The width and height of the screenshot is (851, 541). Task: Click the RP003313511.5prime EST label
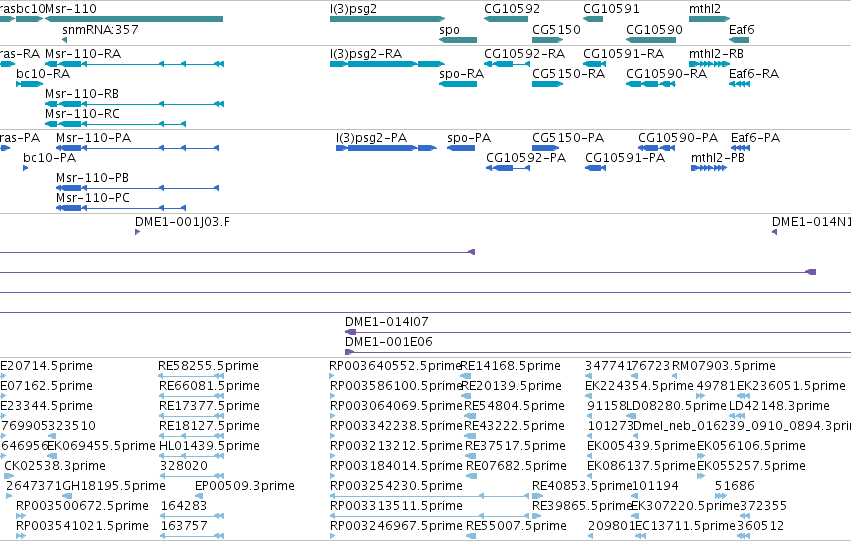[396, 506]
